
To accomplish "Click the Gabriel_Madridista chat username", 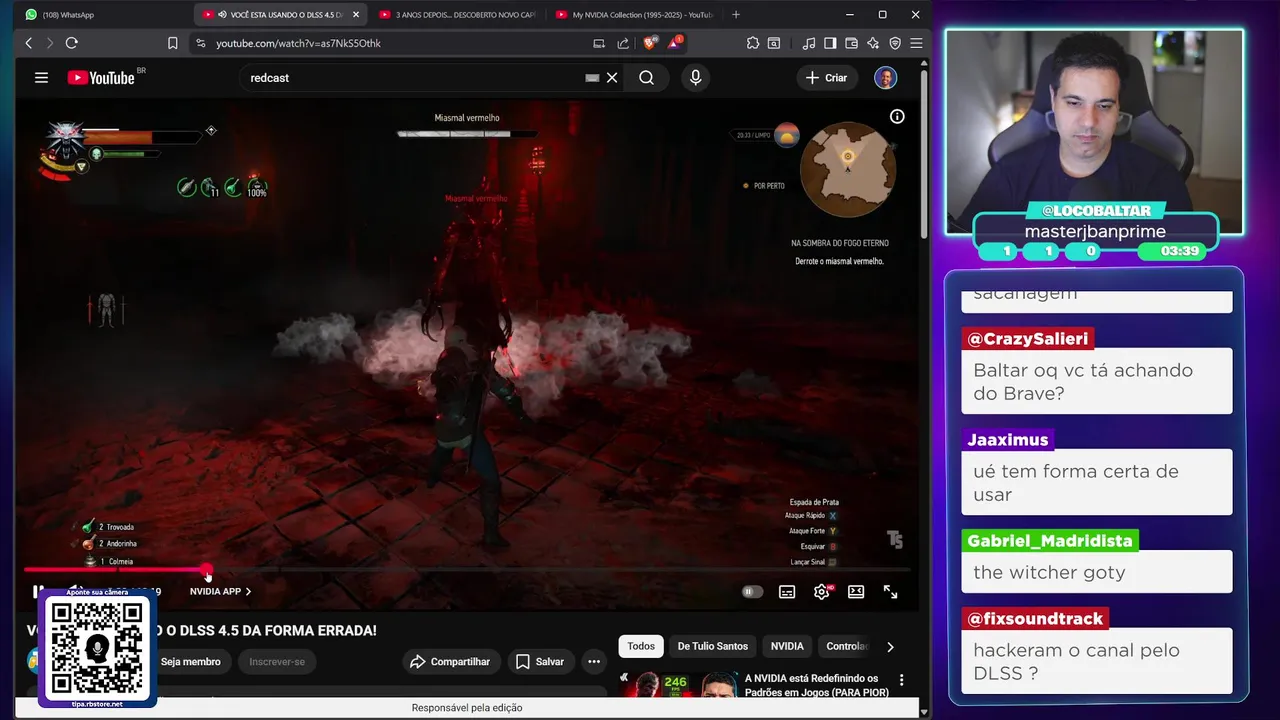I will [x=1050, y=541].
